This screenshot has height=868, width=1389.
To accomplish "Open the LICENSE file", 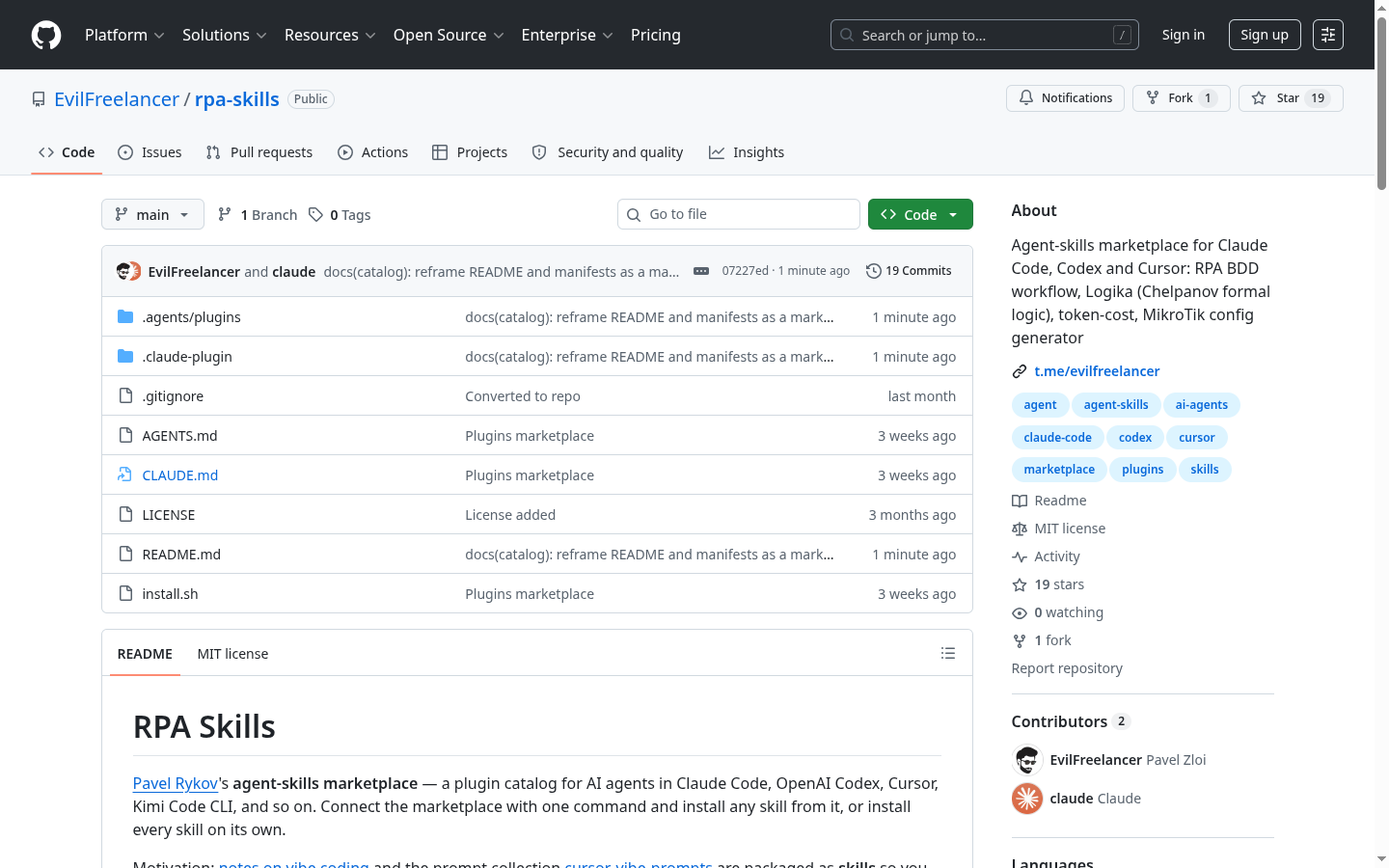I will [169, 515].
